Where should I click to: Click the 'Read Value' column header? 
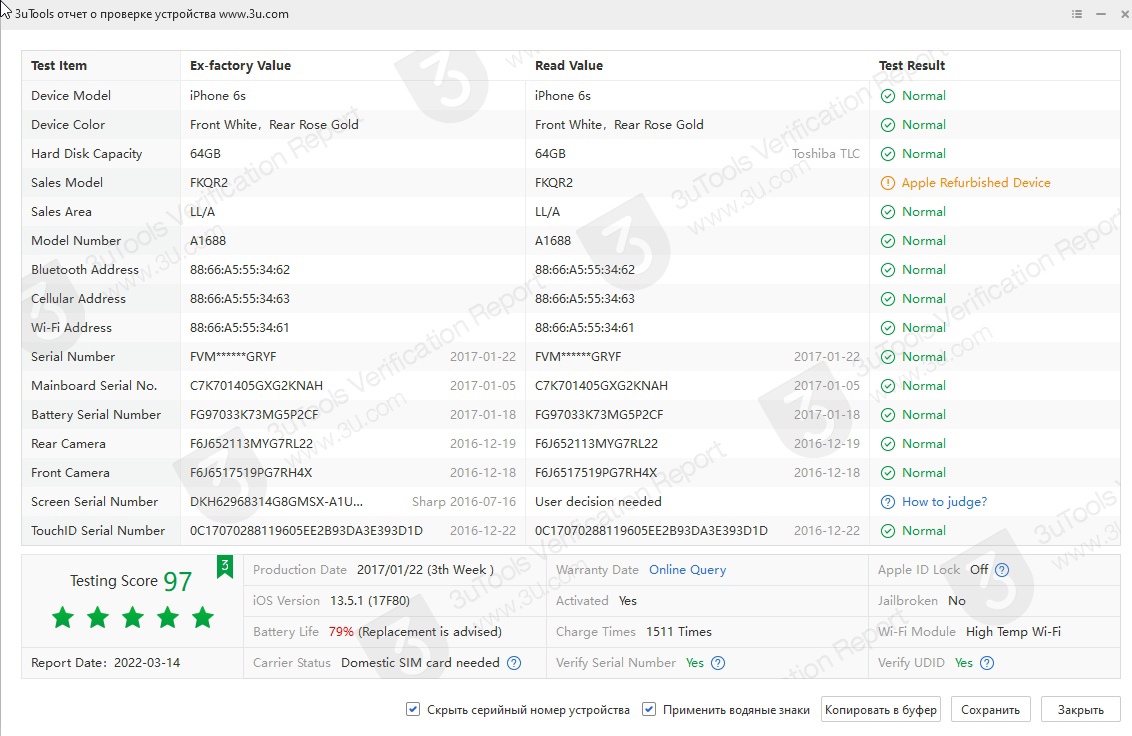569,66
